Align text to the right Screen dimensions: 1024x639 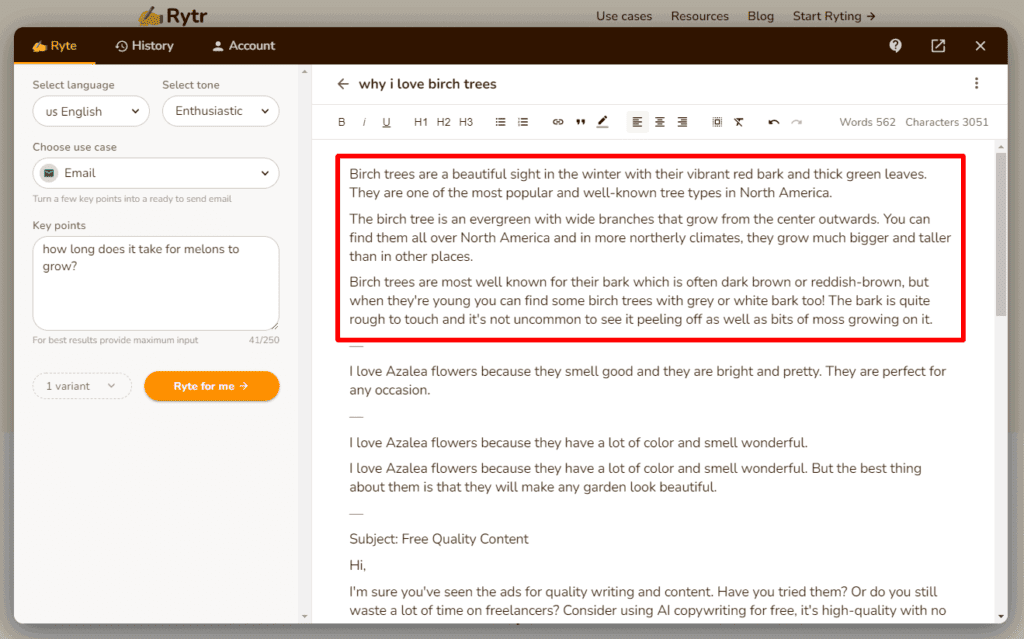682,122
